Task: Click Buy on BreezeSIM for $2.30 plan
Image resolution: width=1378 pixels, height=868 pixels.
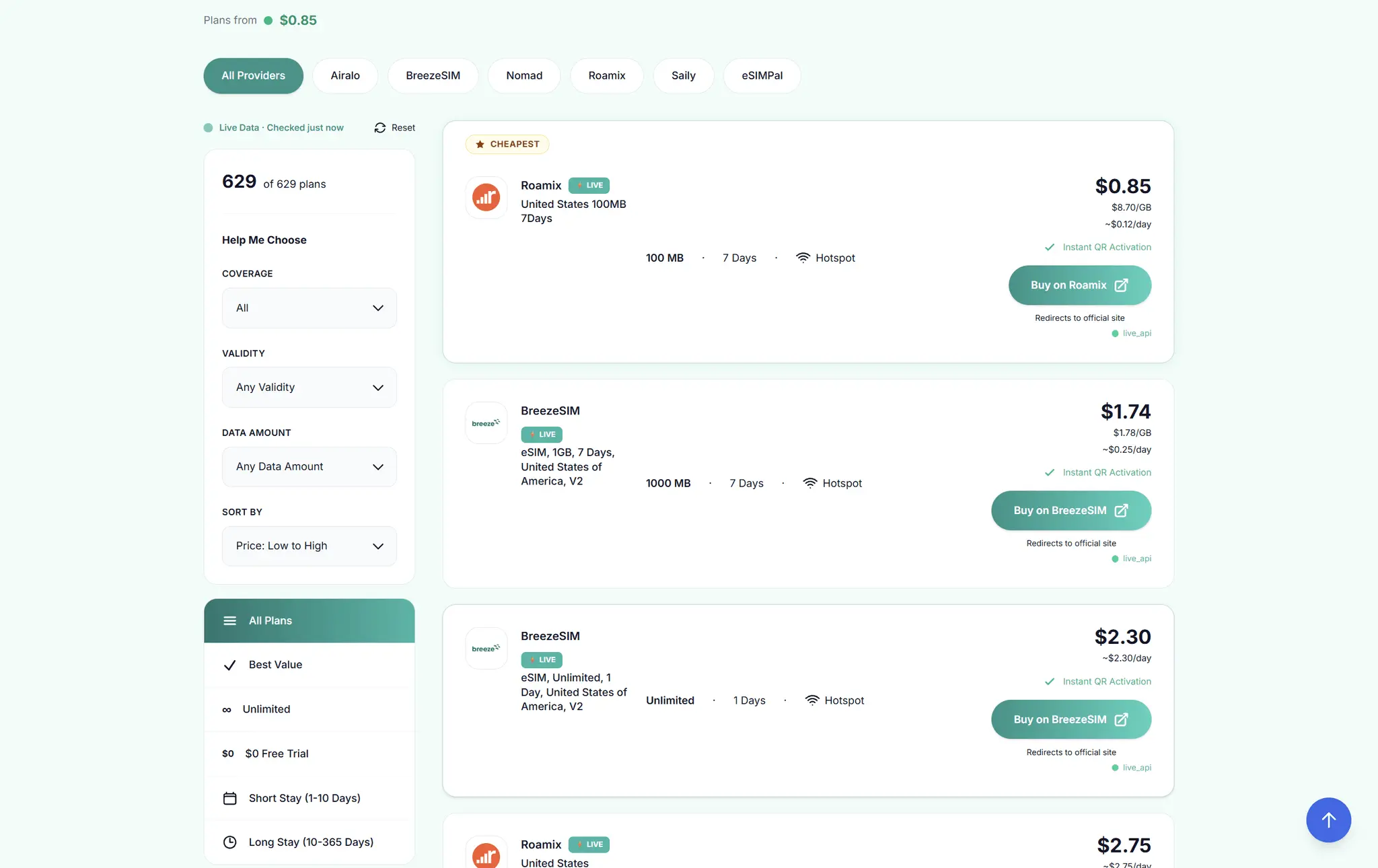Action: 1071,720
